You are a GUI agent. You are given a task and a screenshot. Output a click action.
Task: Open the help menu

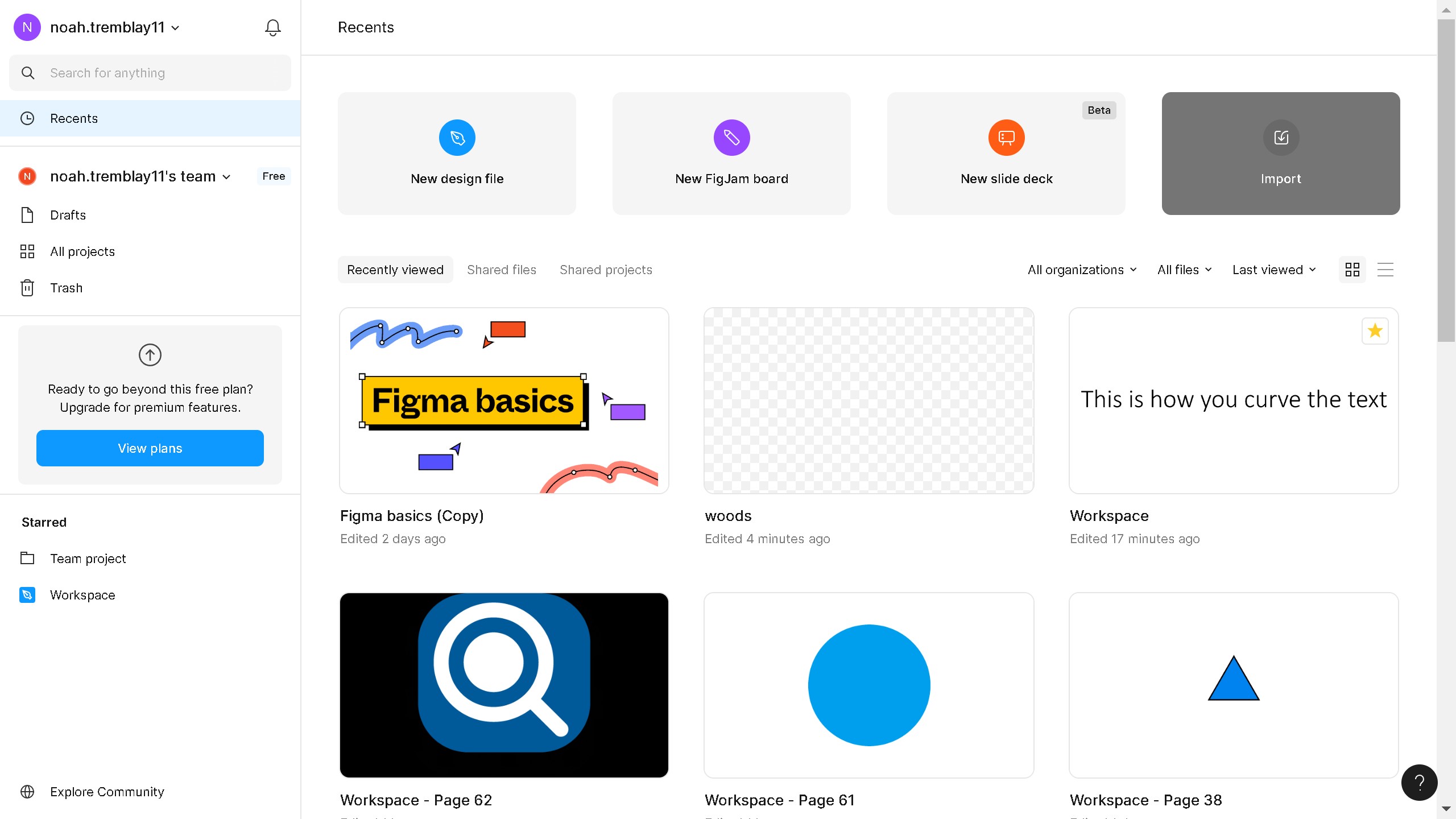tap(1418, 782)
